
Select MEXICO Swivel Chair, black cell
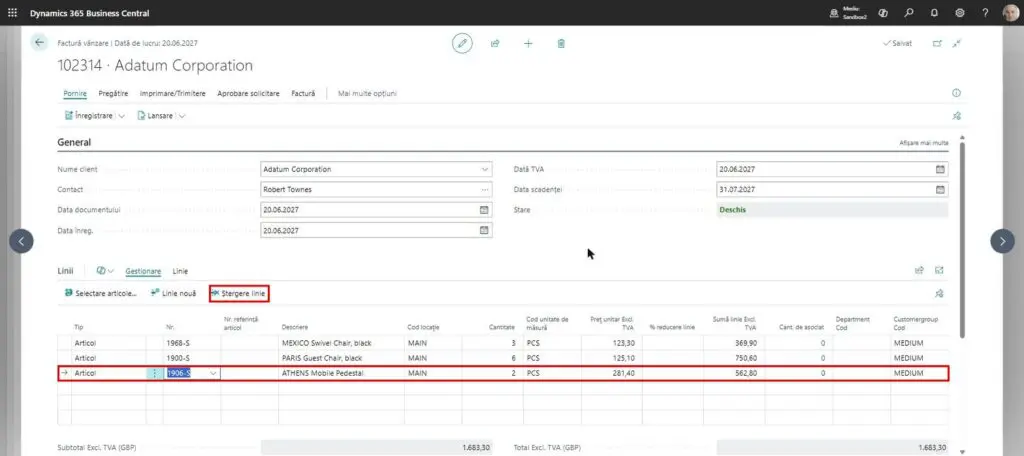tap(342, 343)
